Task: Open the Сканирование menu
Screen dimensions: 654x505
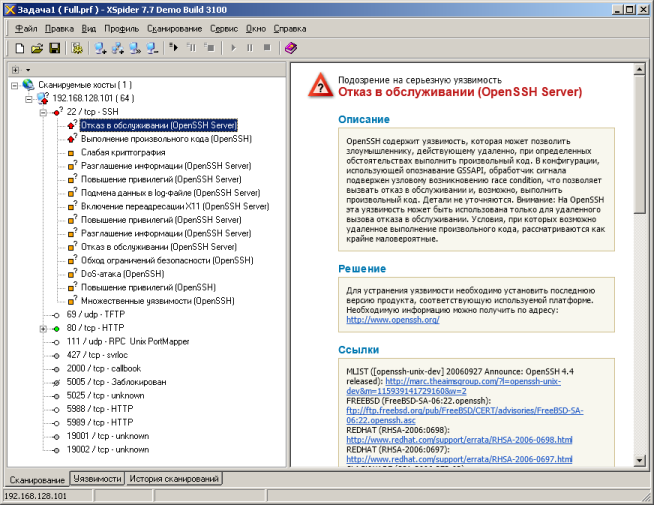Action: click(174, 29)
